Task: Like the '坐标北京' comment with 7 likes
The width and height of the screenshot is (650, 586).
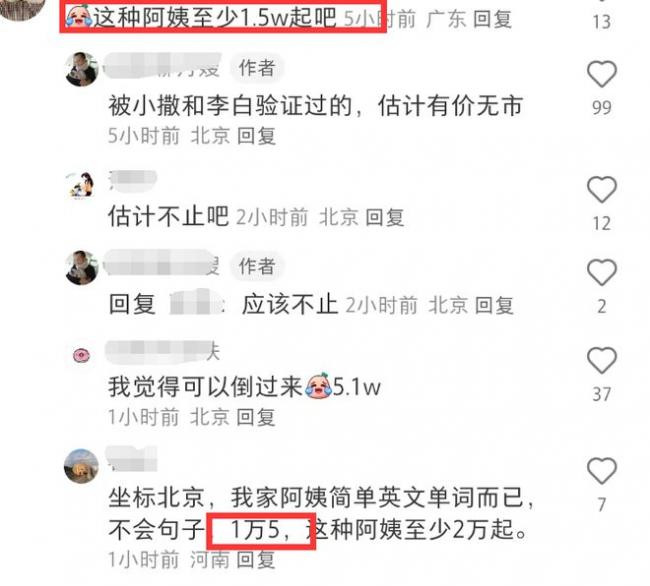Action: [x=601, y=471]
